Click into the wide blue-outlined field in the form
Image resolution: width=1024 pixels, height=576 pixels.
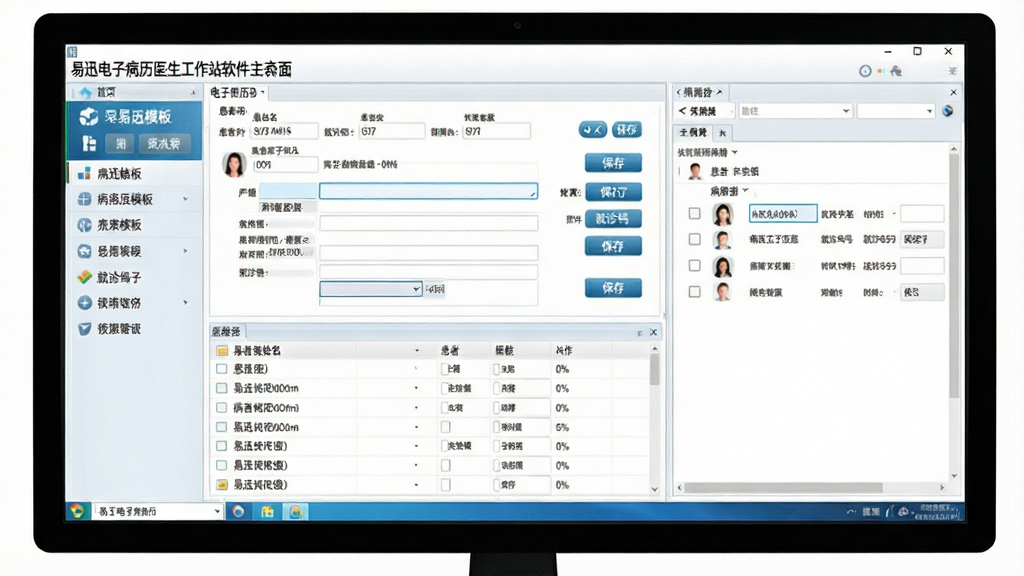(428, 191)
